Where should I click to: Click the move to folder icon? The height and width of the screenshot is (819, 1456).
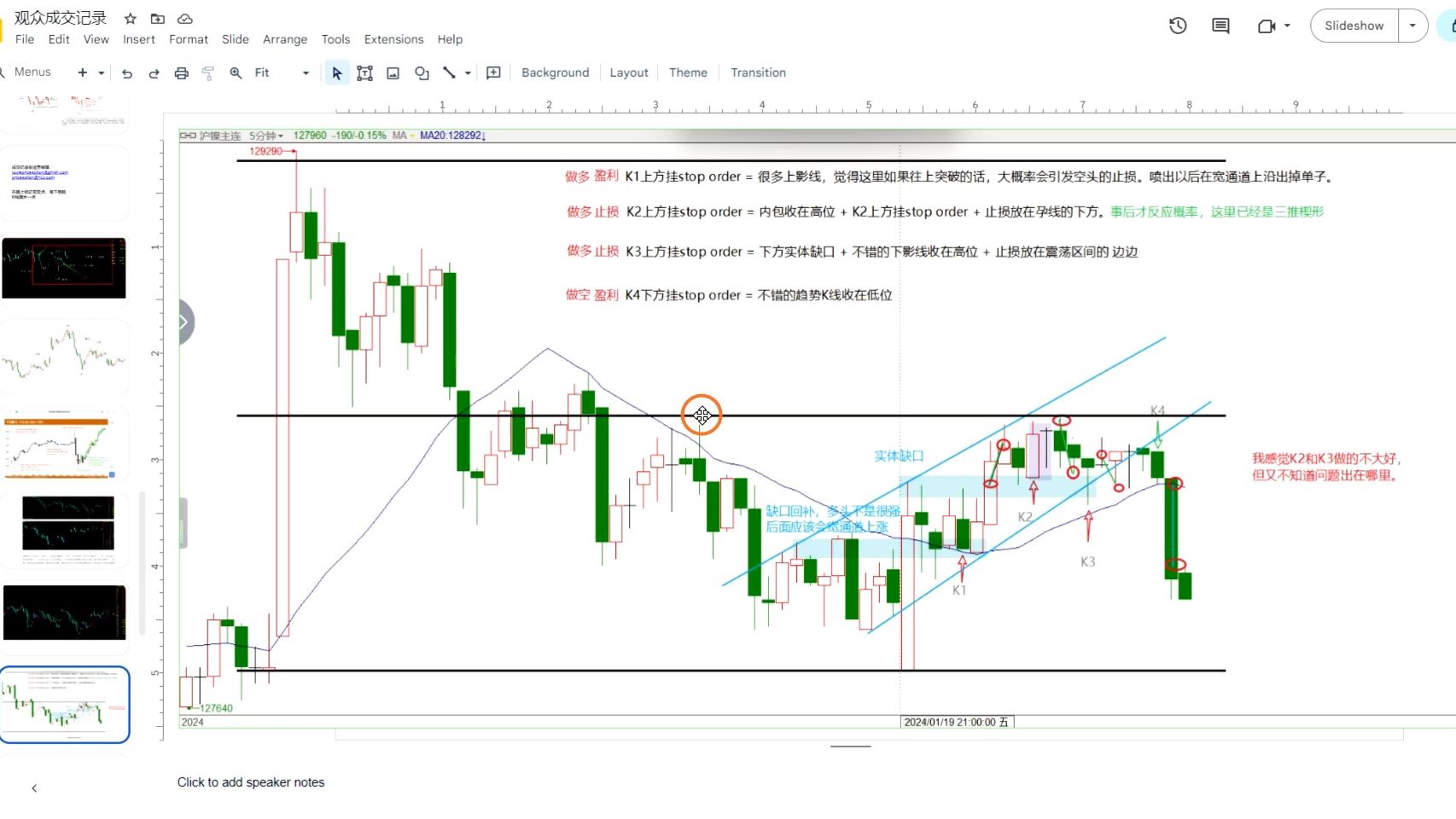158,18
